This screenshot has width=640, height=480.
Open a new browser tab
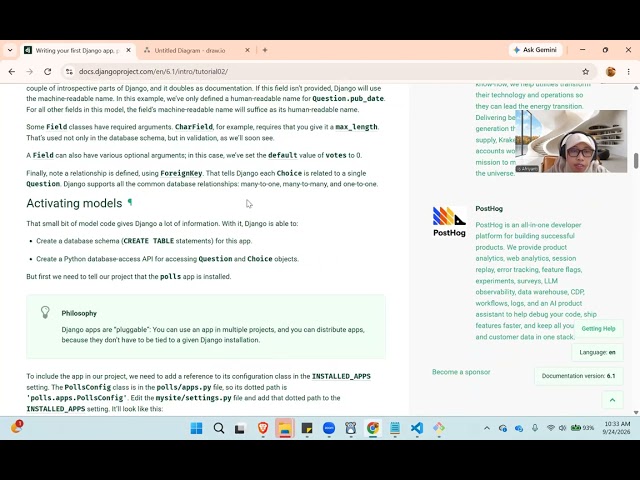[265, 50]
